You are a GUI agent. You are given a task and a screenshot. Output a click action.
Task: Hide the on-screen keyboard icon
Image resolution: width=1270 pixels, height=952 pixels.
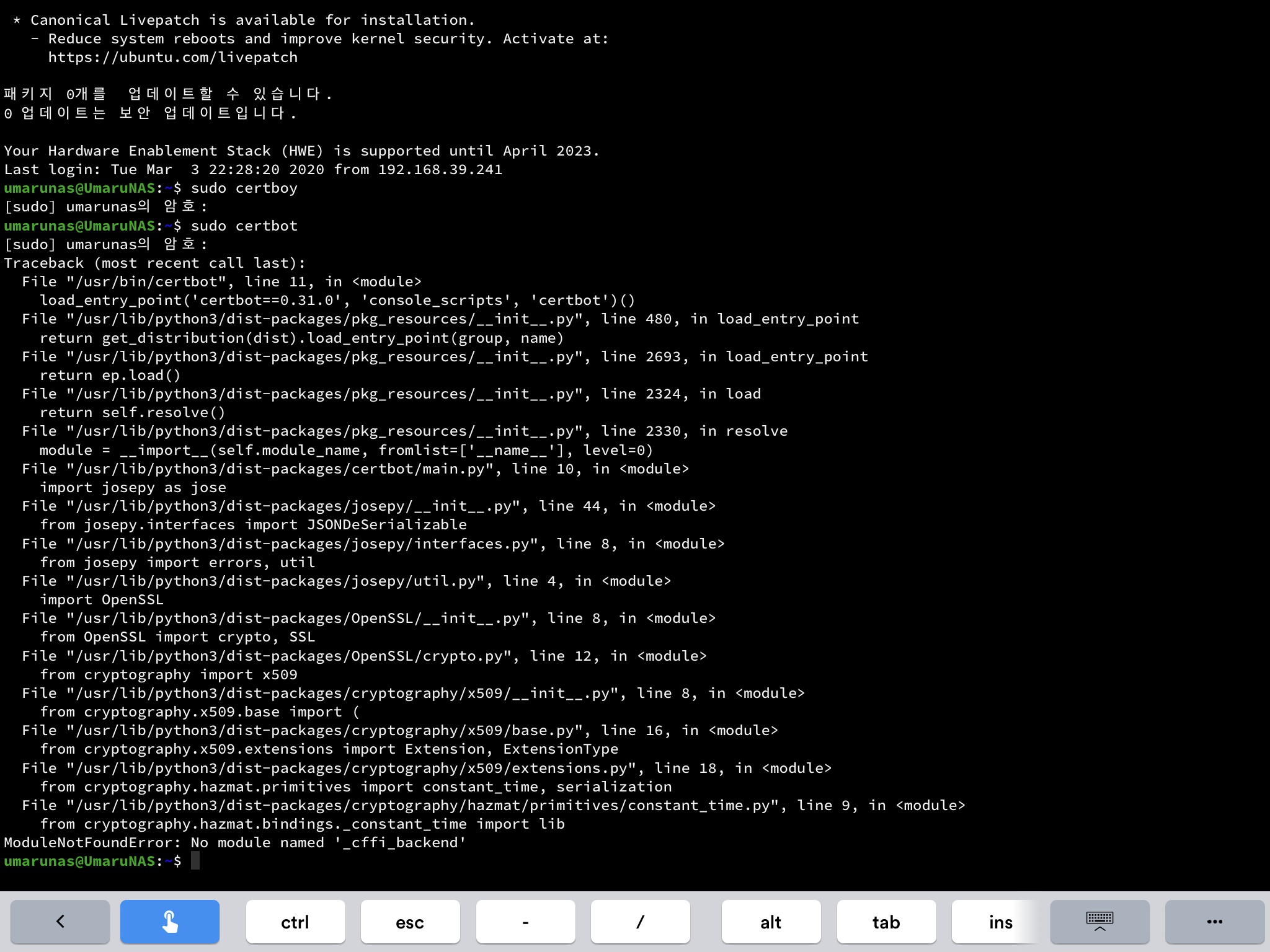1100,922
